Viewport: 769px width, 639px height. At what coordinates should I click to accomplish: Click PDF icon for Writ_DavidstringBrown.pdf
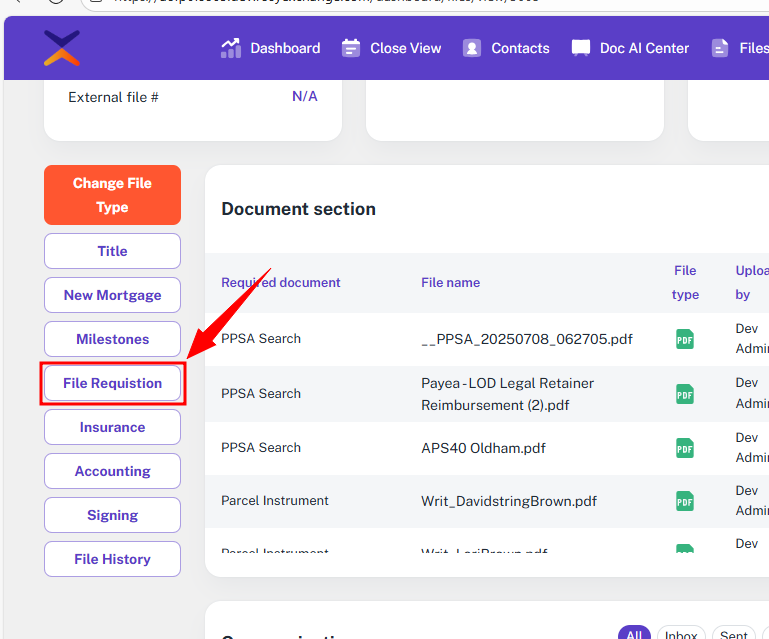point(685,501)
